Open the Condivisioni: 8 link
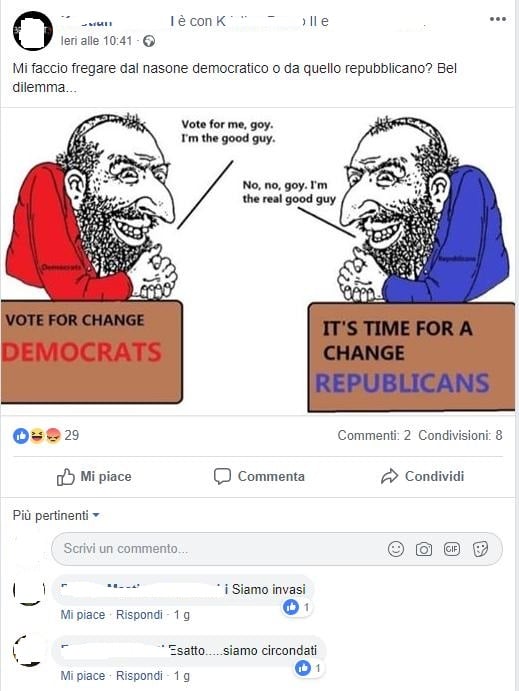 (460, 435)
